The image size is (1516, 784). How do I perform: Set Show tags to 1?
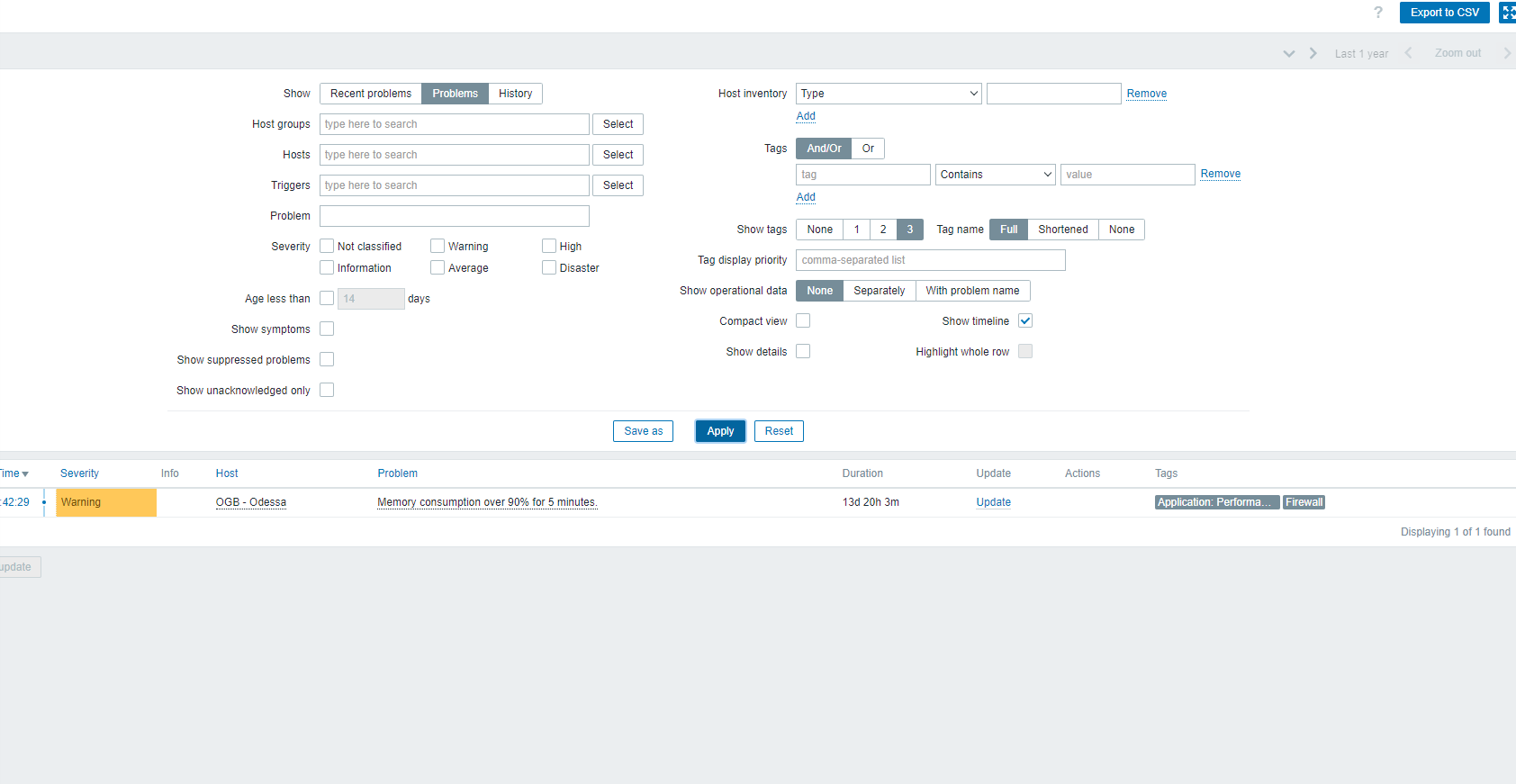point(857,230)
